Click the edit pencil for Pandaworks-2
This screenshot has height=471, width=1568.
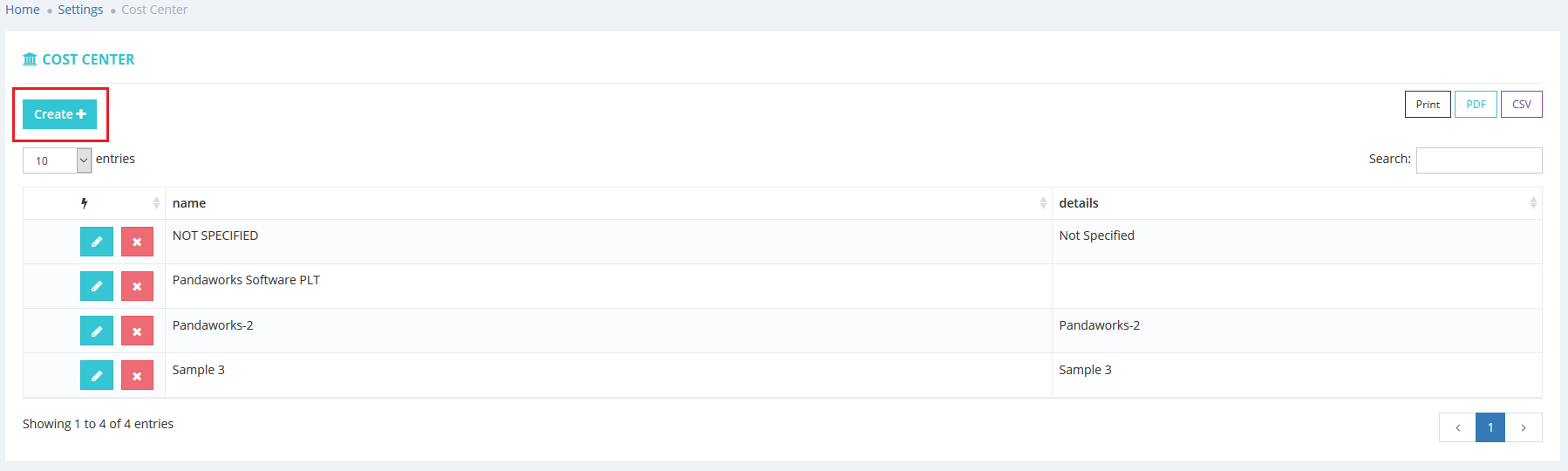[97, 331]
